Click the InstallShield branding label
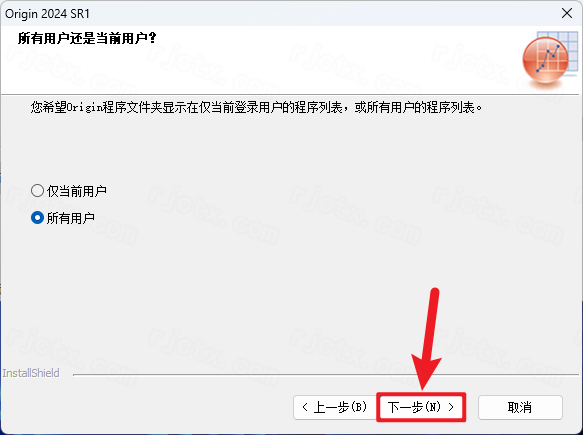583x435 pixels. [31, 373]
